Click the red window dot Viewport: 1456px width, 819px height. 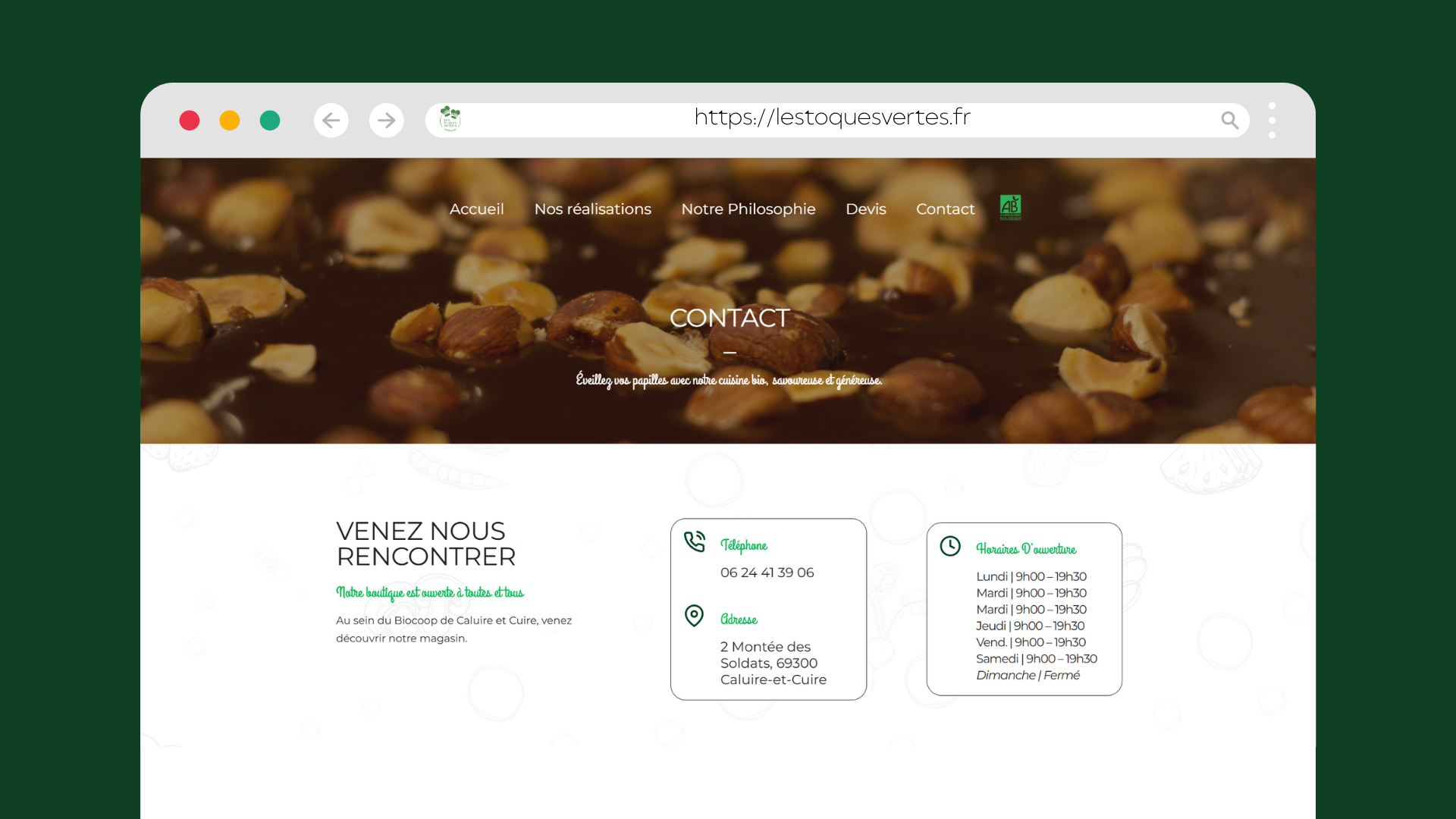click(190, 121)
